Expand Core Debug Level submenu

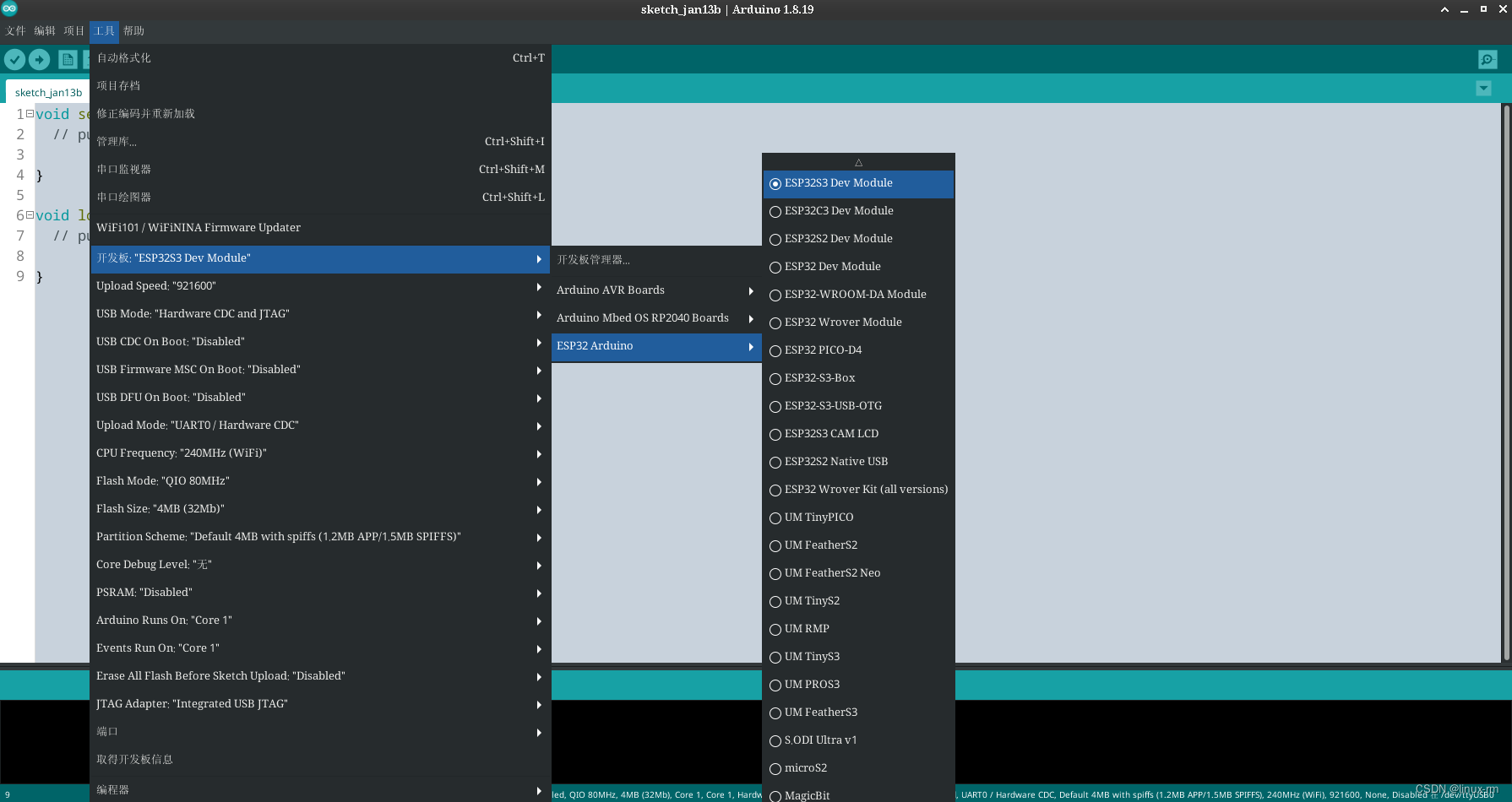[320, 565]
